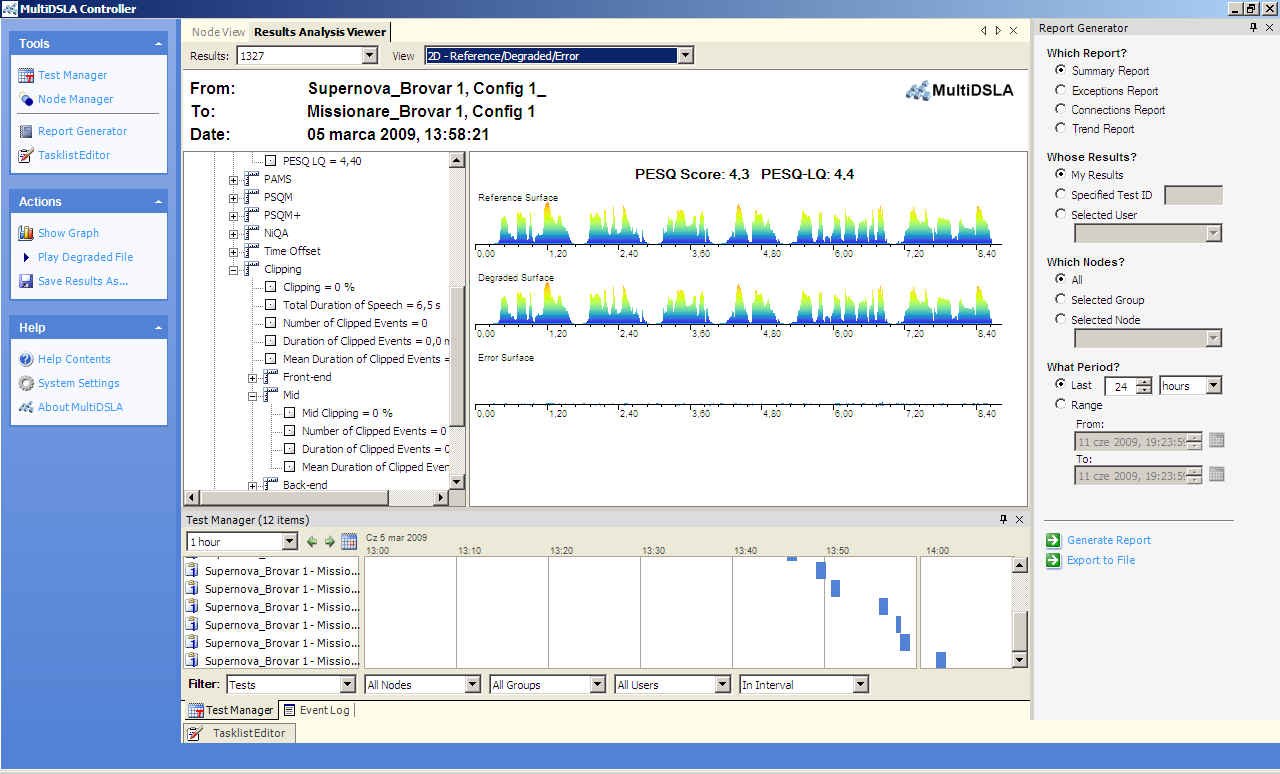Viewport: 1280px width, 774px height.
Task: Click the left tab-navigation arrow in the viewer header
Action: point(985,32)
